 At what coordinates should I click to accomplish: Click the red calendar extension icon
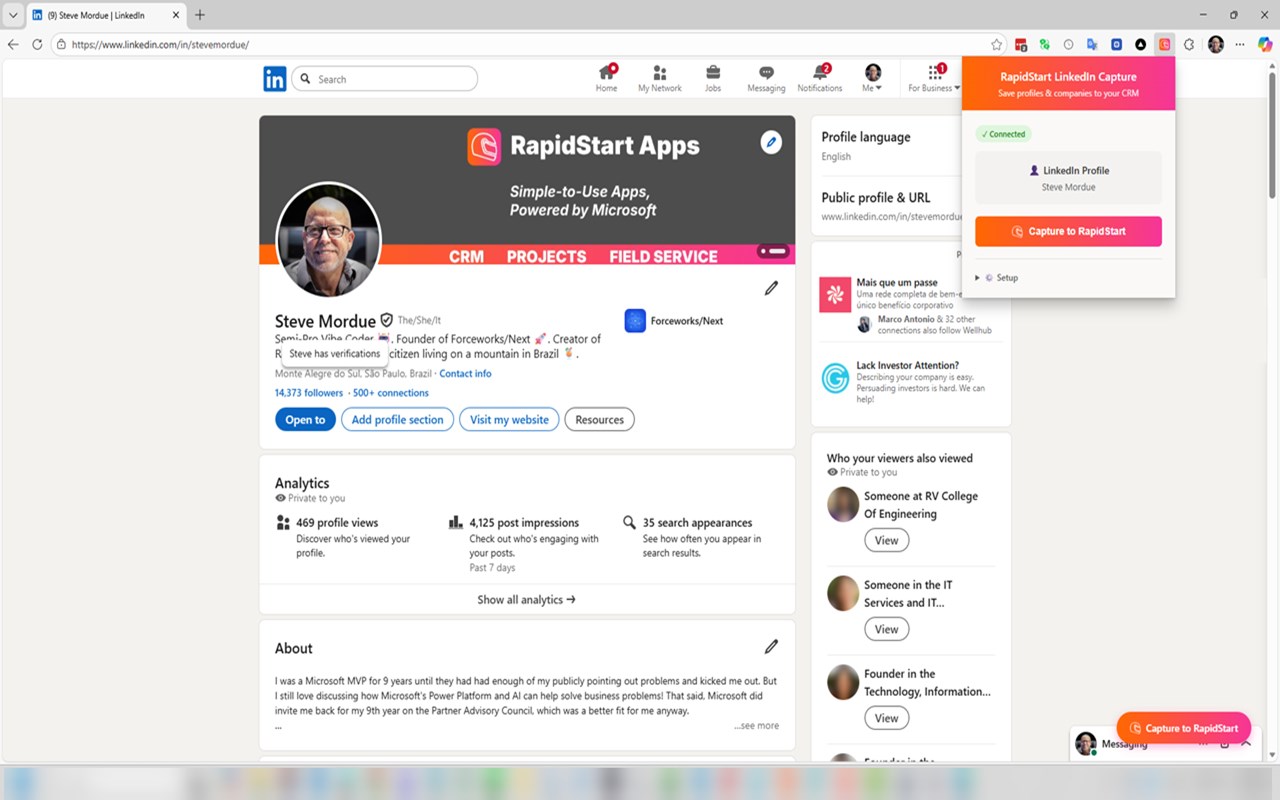(1021, 44)
